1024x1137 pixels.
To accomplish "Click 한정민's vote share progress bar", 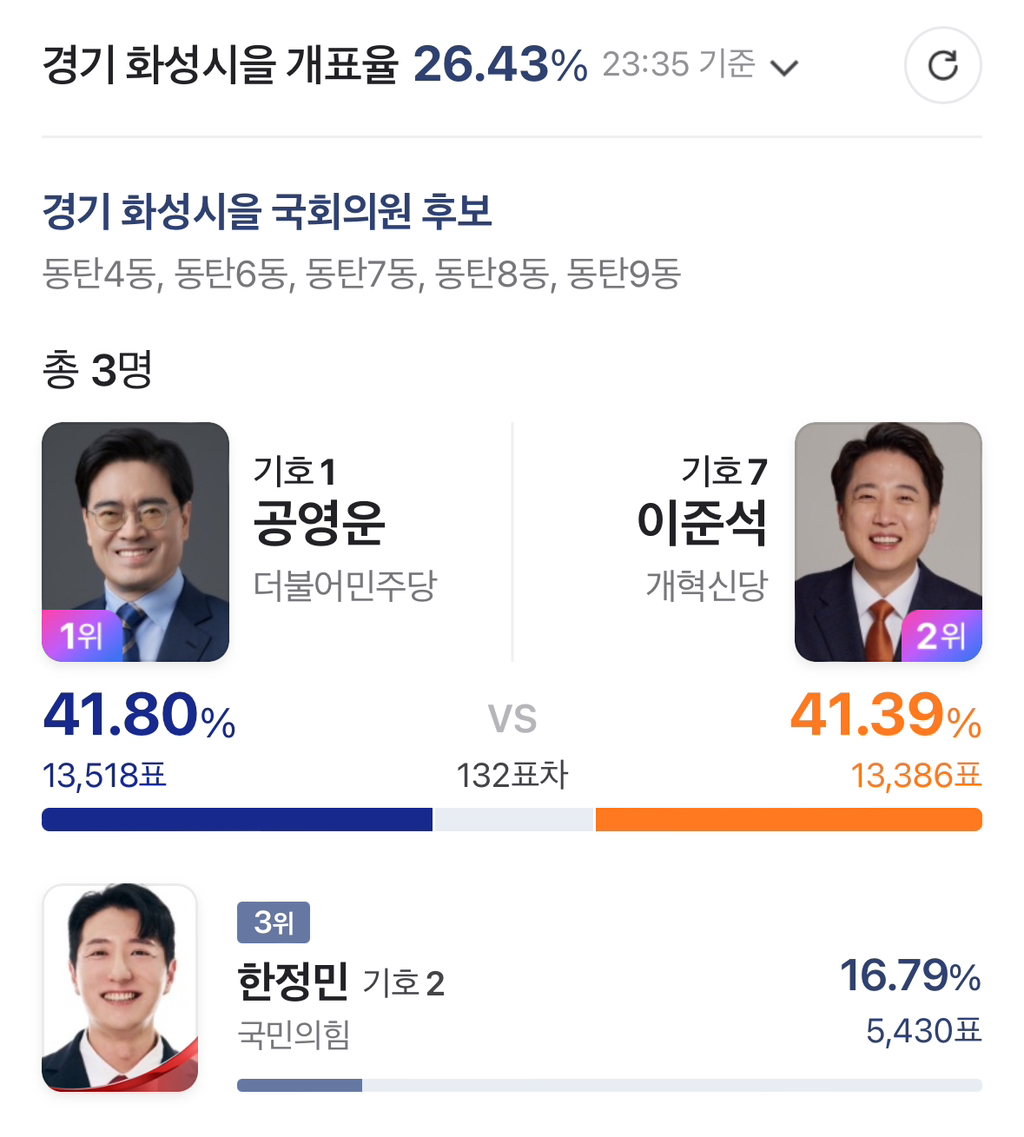I will click(x=609, y=1085).
